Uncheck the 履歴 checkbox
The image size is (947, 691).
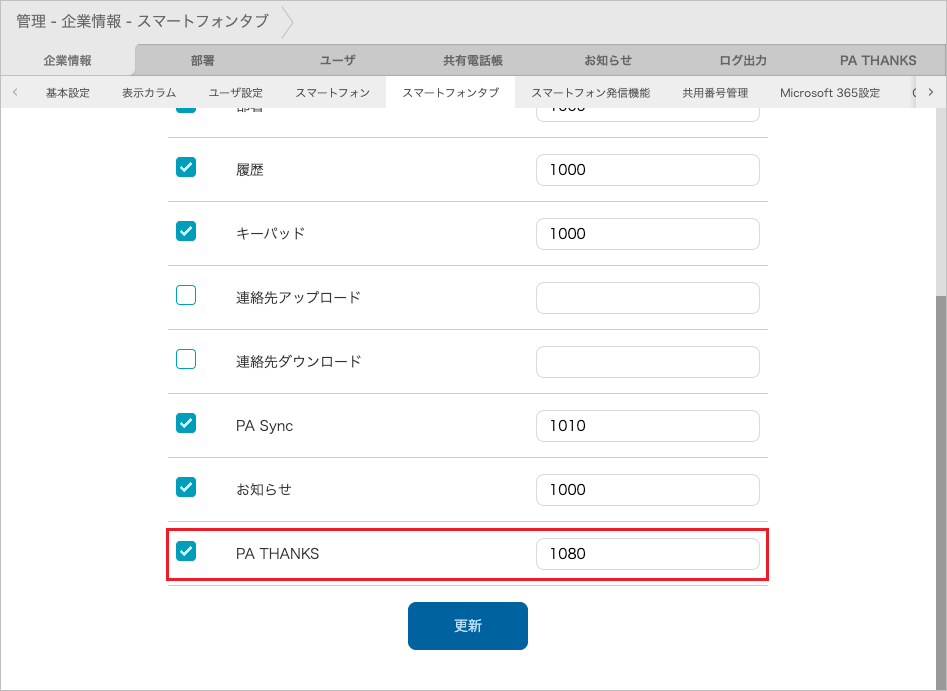click(185, 167)
